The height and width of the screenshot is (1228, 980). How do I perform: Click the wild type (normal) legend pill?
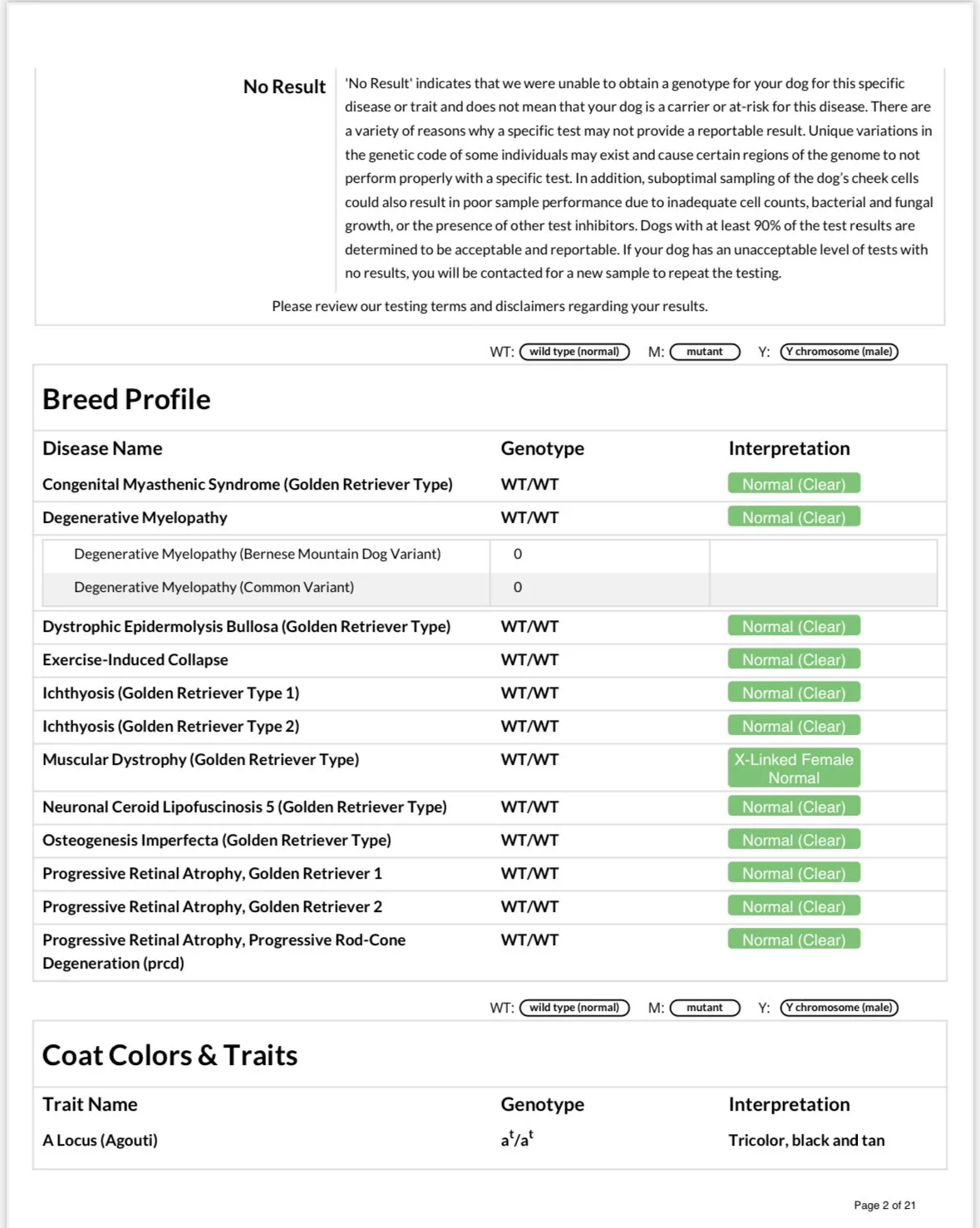(574, 352)
